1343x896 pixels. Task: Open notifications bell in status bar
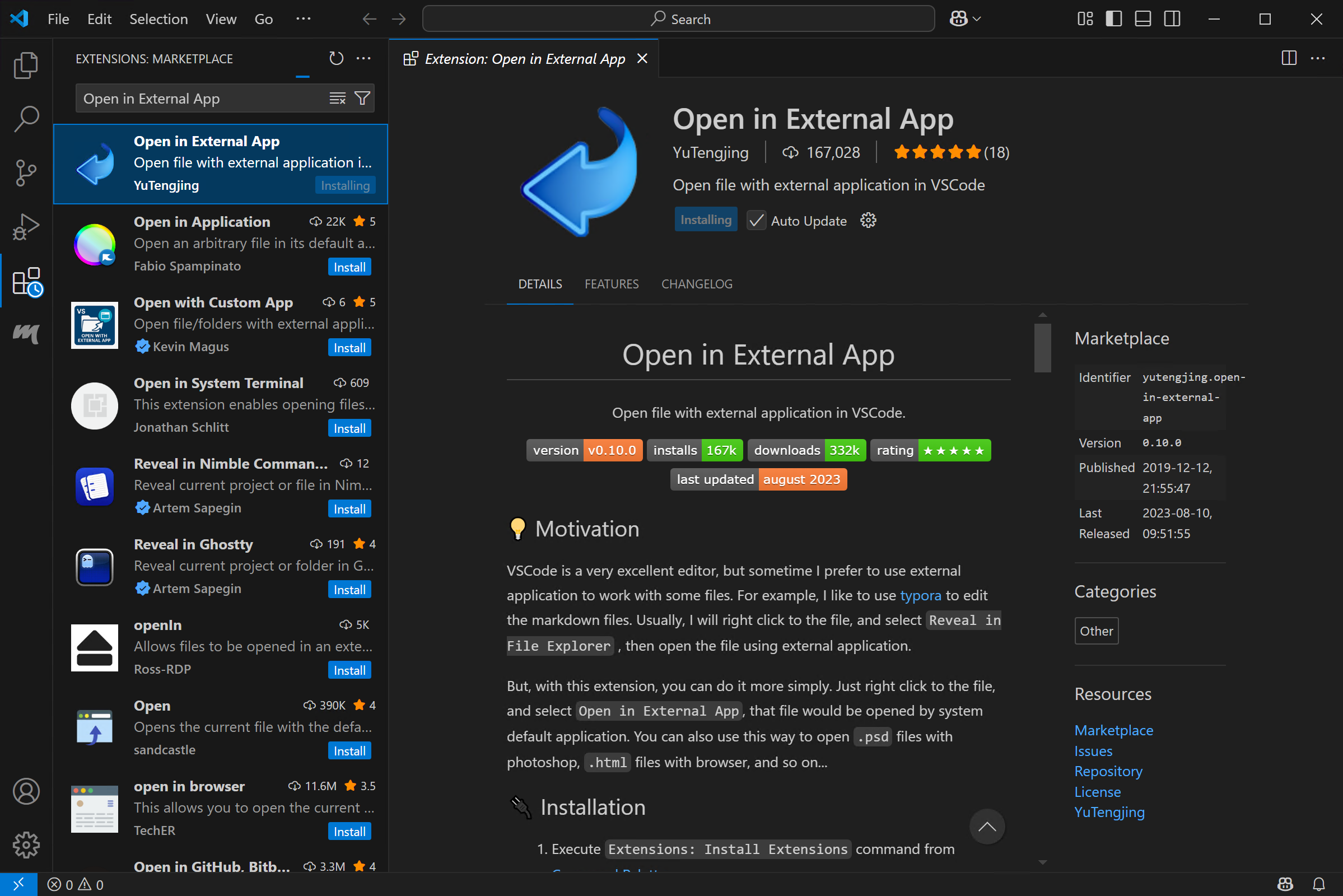(x=1318, y=884)
